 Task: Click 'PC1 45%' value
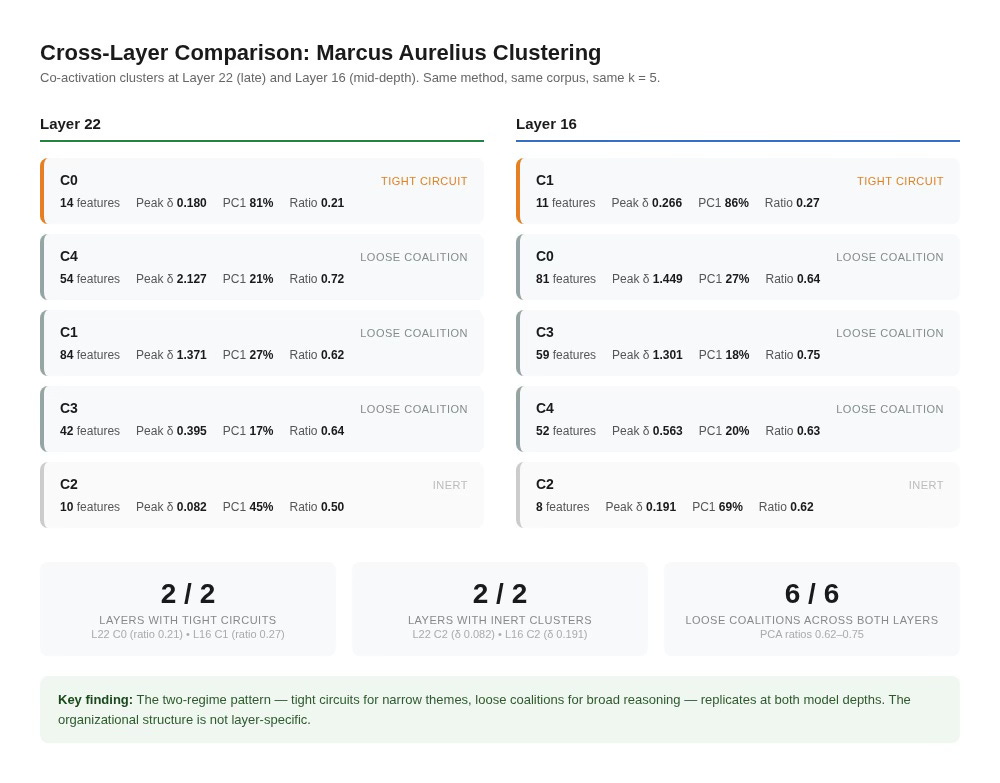[x=247, y=506]
